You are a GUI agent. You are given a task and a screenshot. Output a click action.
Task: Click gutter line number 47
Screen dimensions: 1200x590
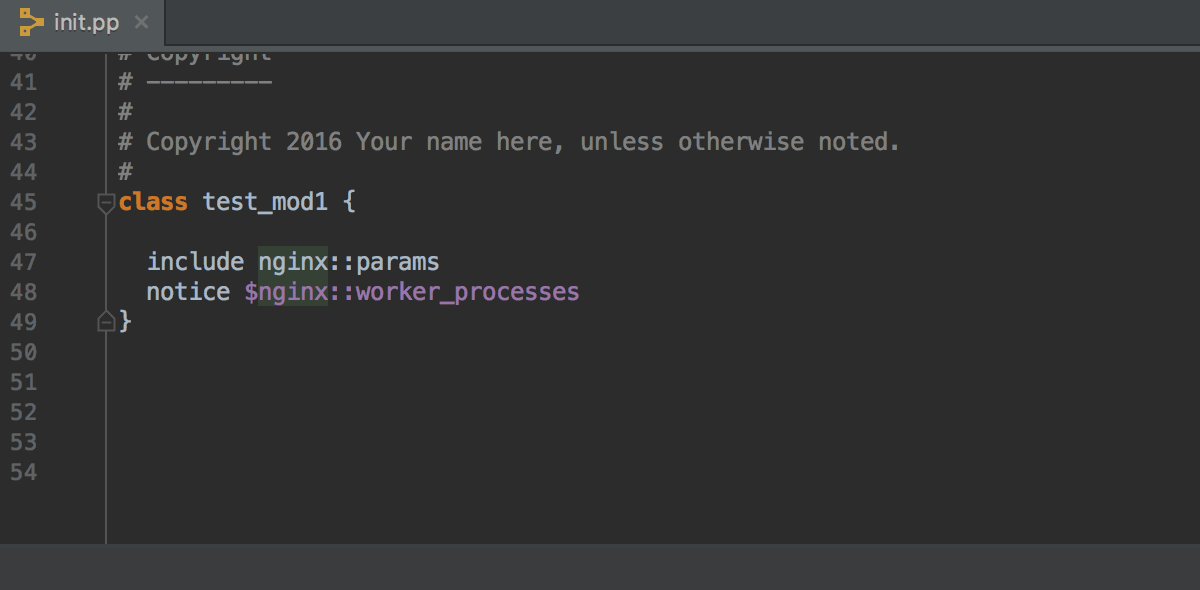point(23,262)
